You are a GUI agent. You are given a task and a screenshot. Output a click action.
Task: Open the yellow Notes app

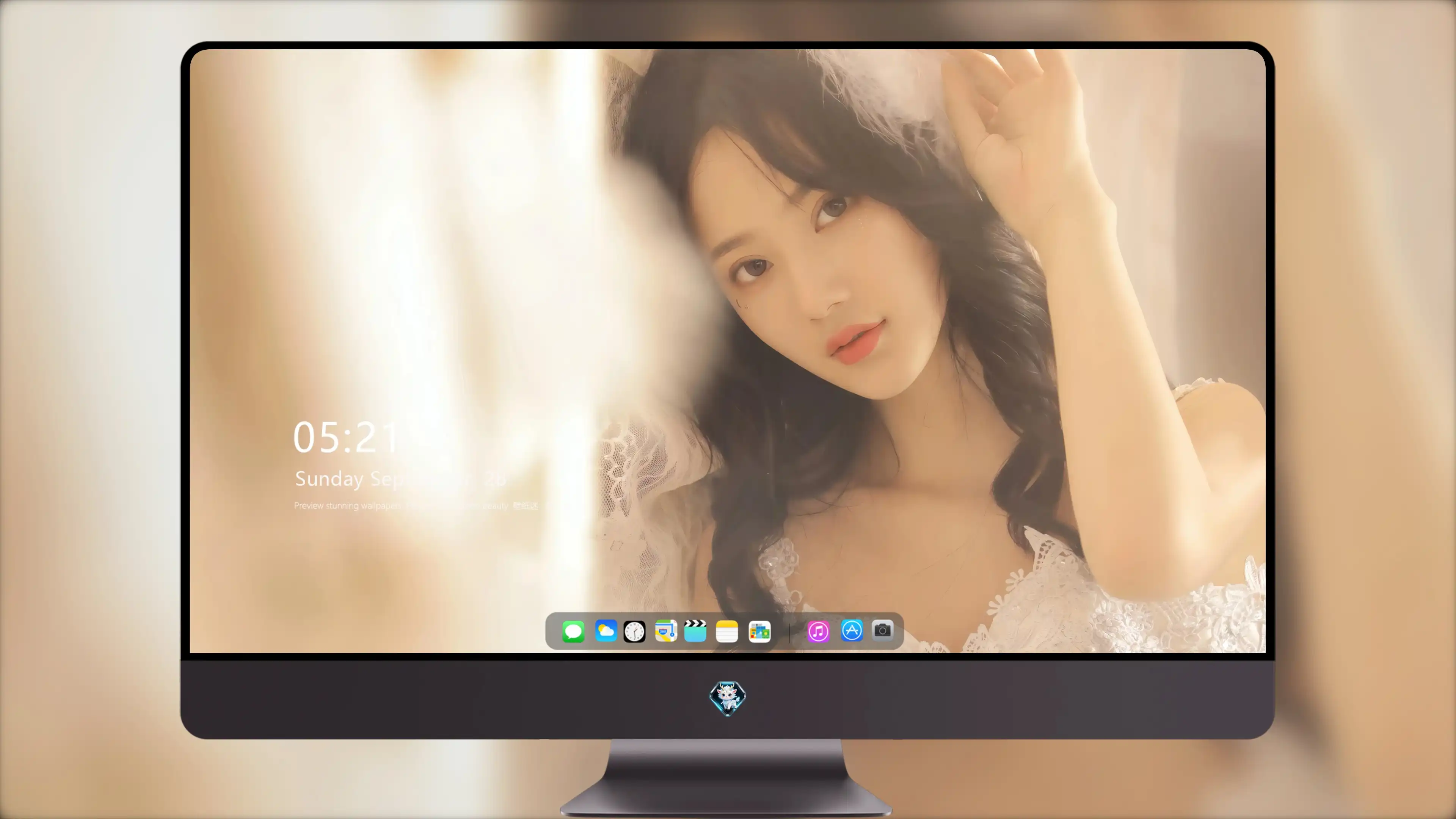[x=727, y=631]
